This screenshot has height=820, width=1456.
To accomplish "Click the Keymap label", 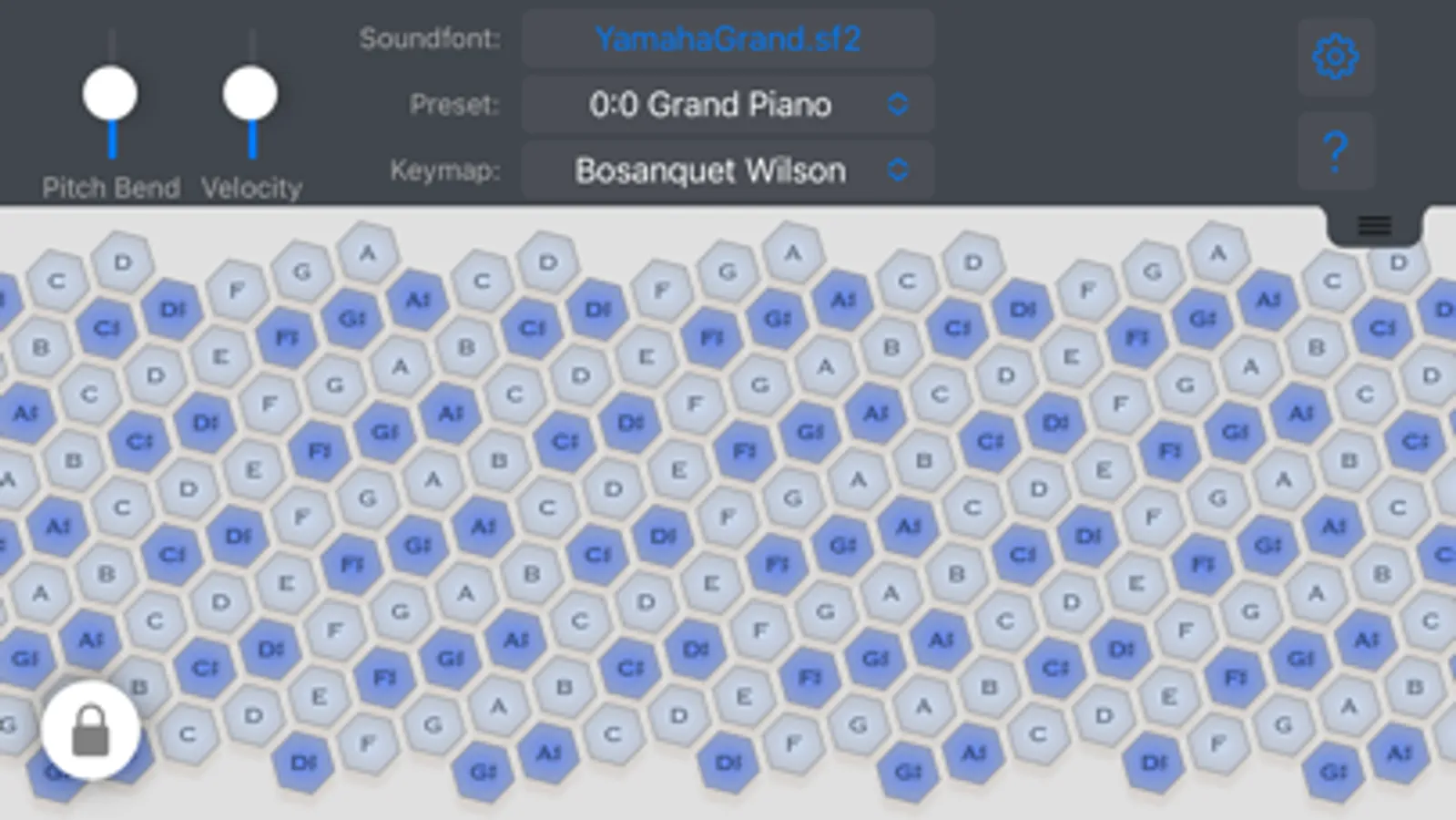I will coord(445,170).
